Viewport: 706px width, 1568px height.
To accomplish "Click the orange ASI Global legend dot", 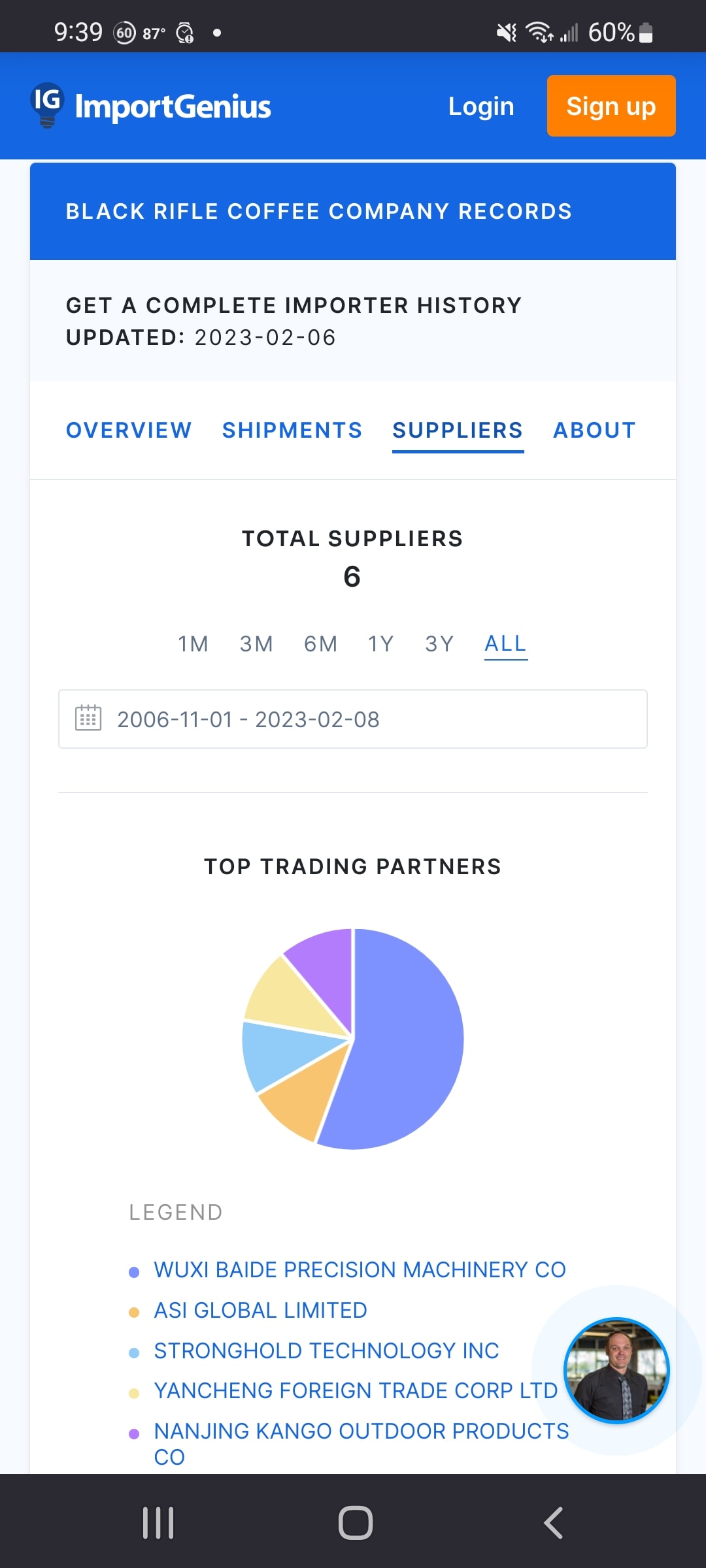I will coord(134,1313).
